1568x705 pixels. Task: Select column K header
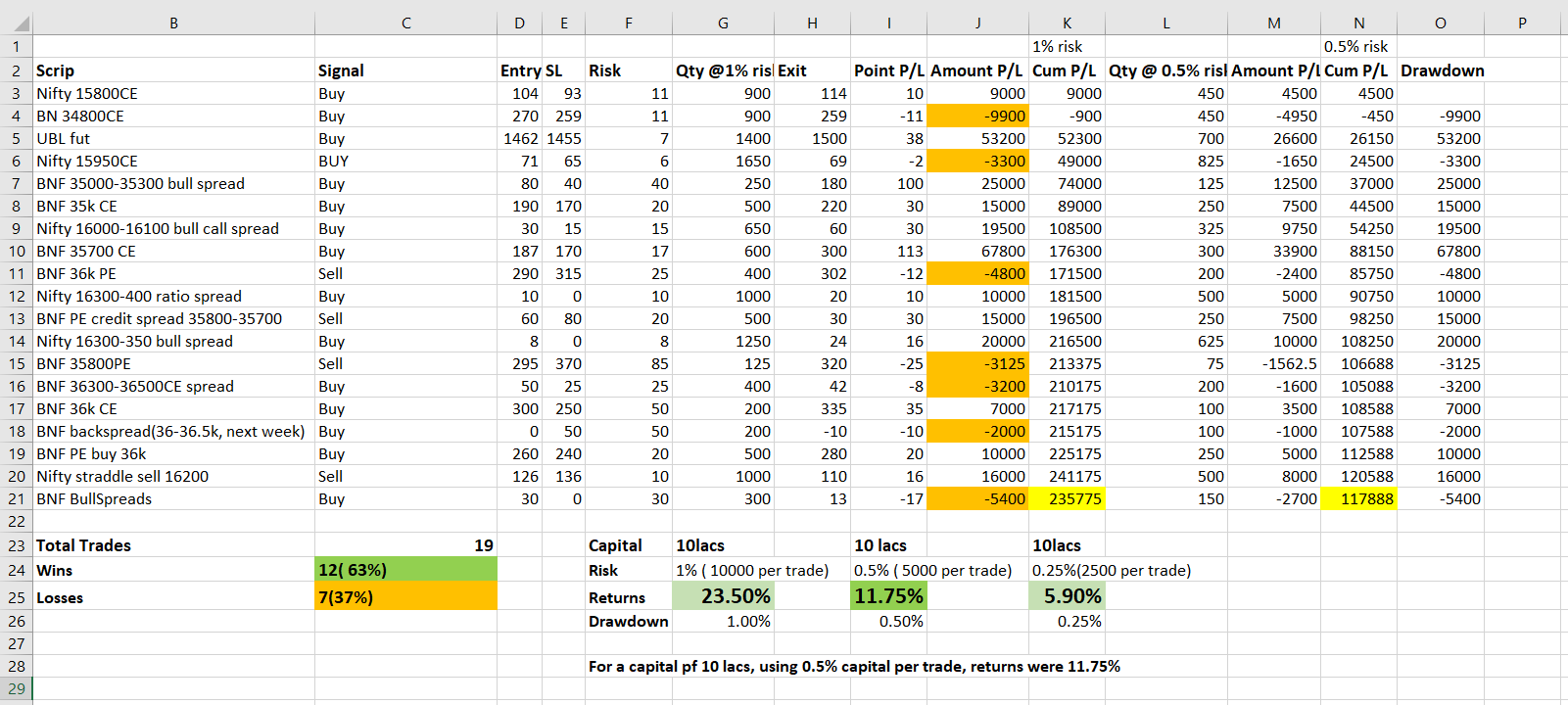(1067, 23)
